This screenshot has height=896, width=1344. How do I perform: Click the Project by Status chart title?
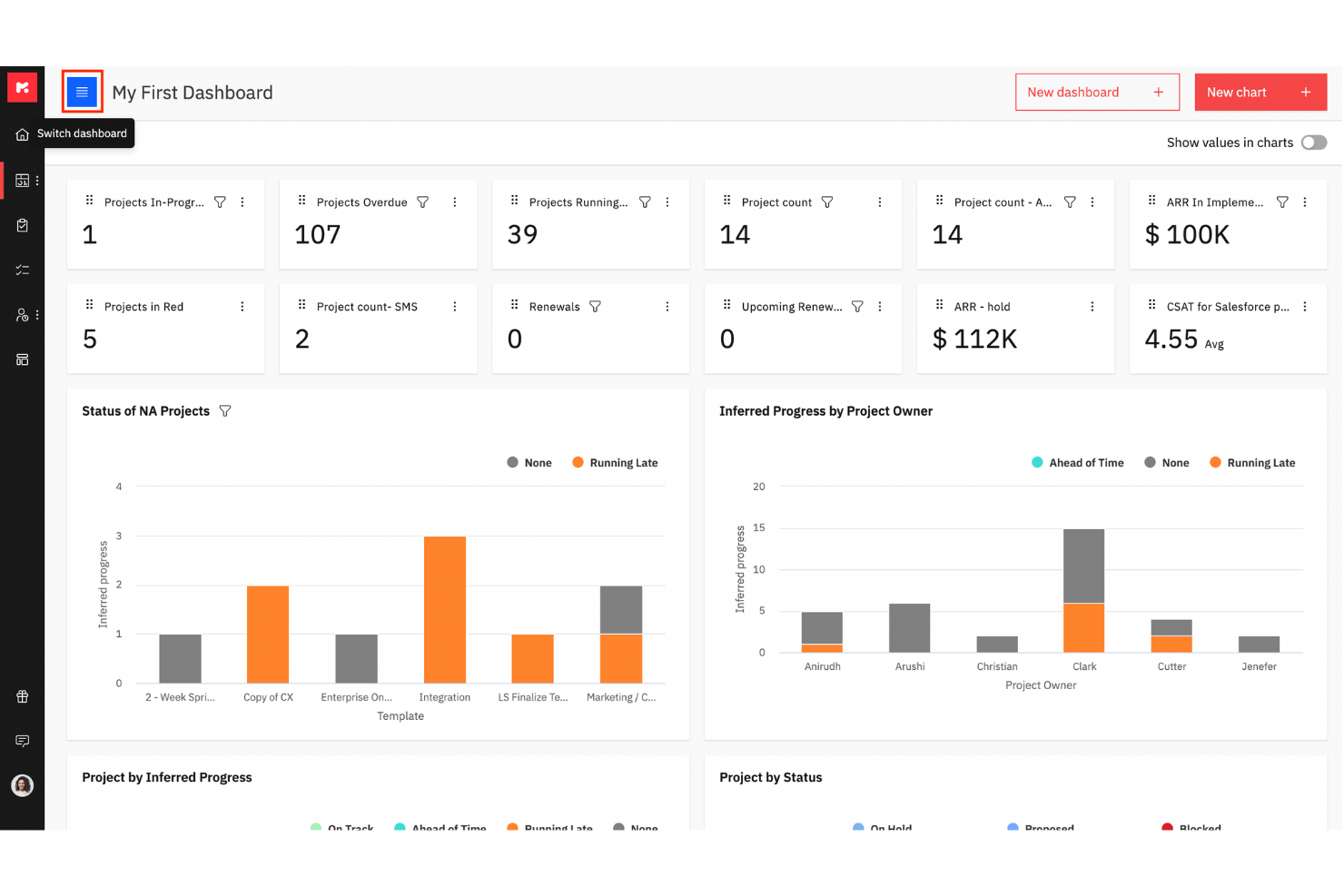771,778
